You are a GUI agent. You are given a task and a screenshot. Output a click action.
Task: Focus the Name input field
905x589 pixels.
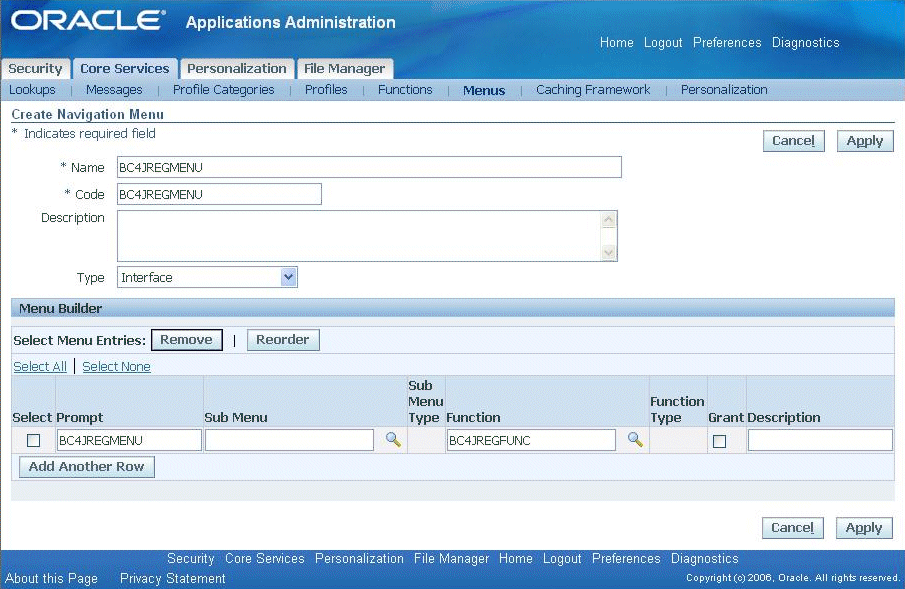[x=369, y=167]
